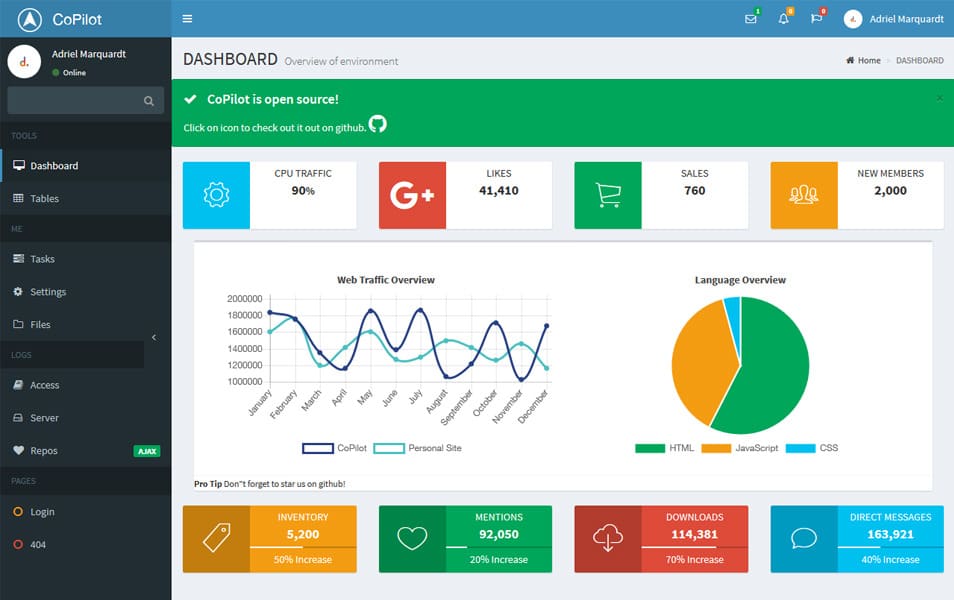Expand the Files sidebar item

click(x=85, y=324)
